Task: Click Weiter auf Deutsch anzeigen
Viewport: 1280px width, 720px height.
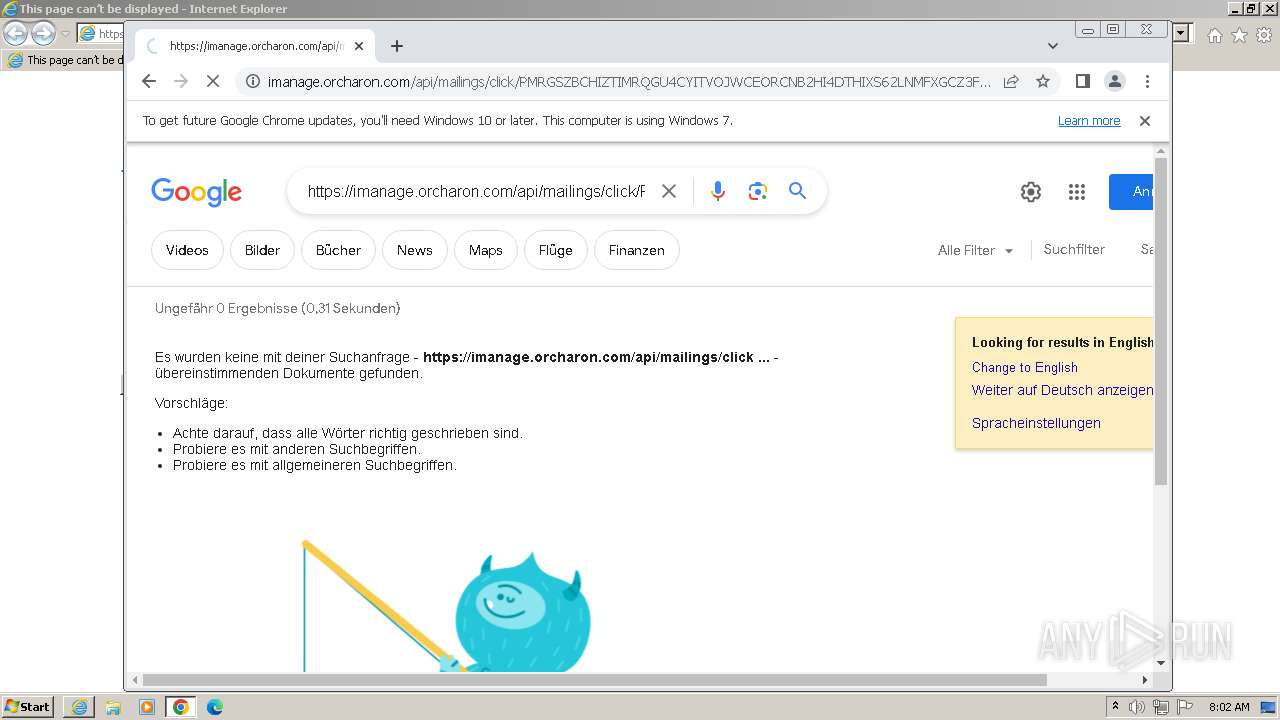Action: pos(1062,390)
